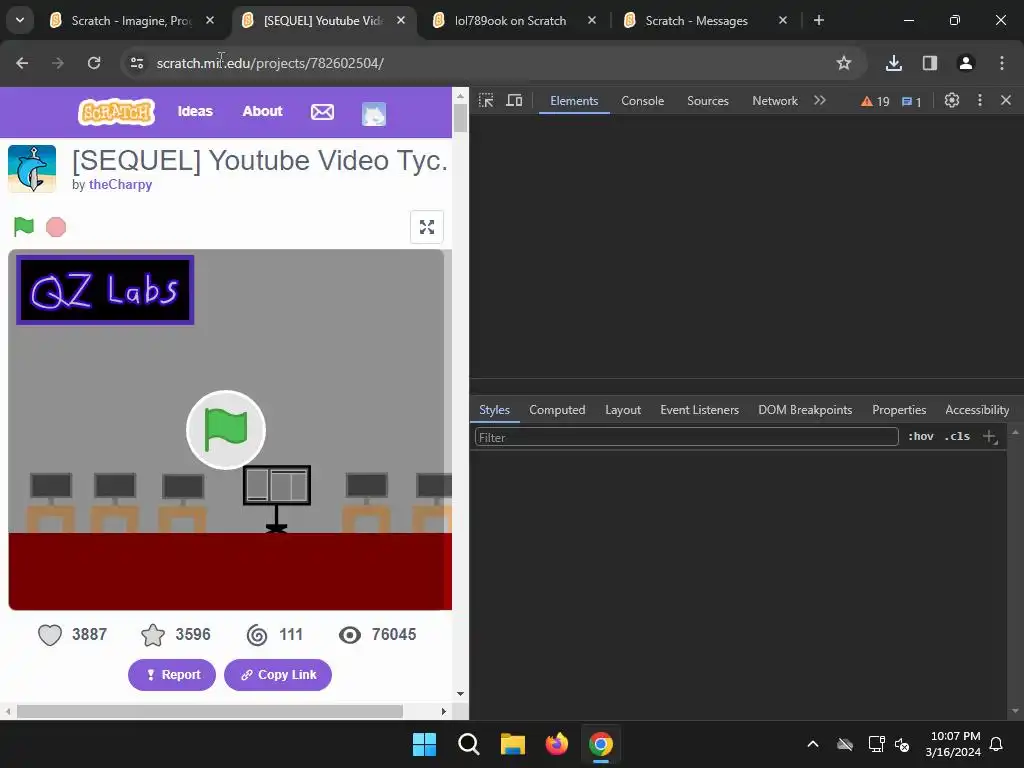Add new style rule plus icon

[989, 436]
